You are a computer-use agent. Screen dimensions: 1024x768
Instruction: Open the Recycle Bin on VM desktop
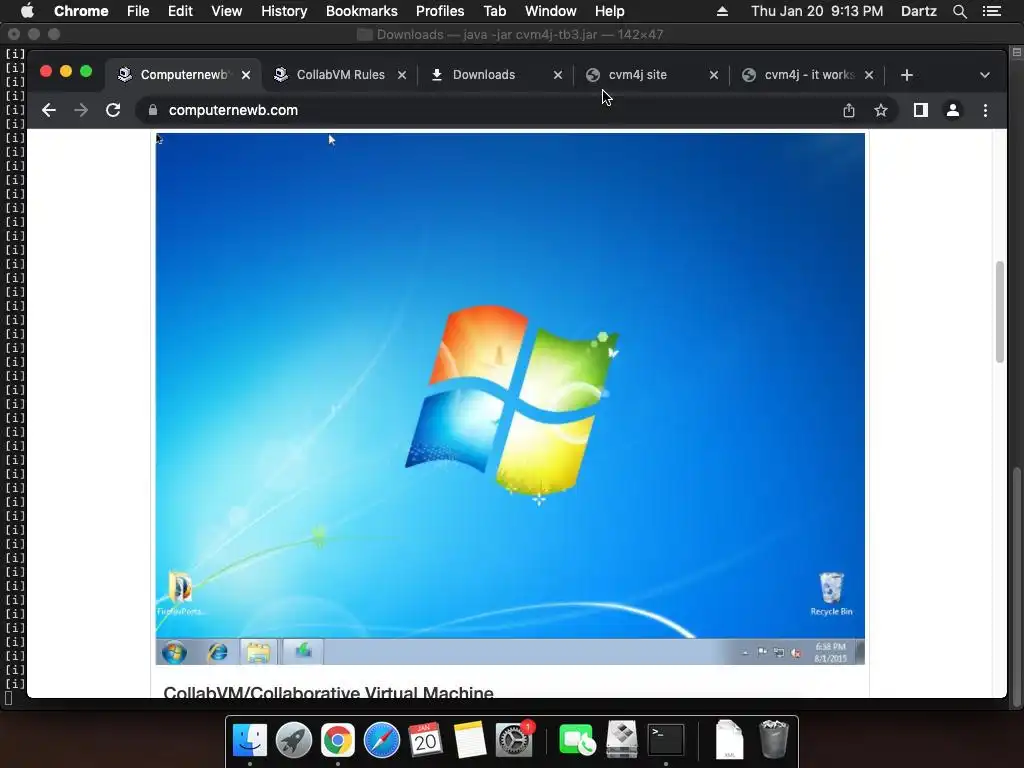pyautogui.click(x=831, y=594)
